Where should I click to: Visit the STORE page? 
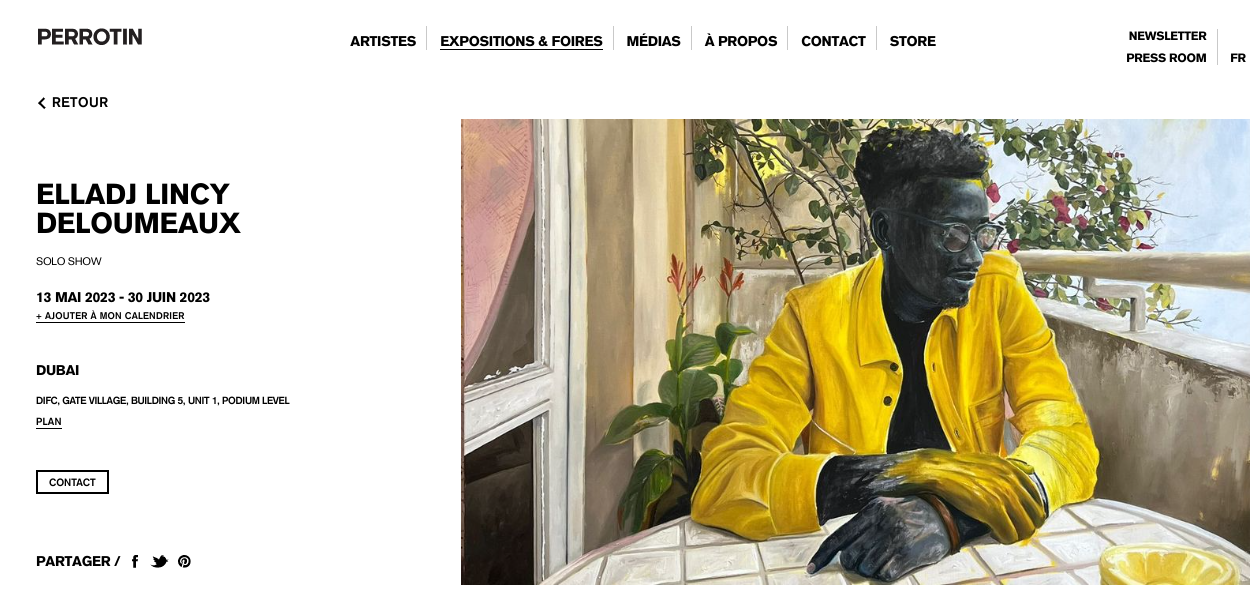pyautogui.click(x=913, y=41)
